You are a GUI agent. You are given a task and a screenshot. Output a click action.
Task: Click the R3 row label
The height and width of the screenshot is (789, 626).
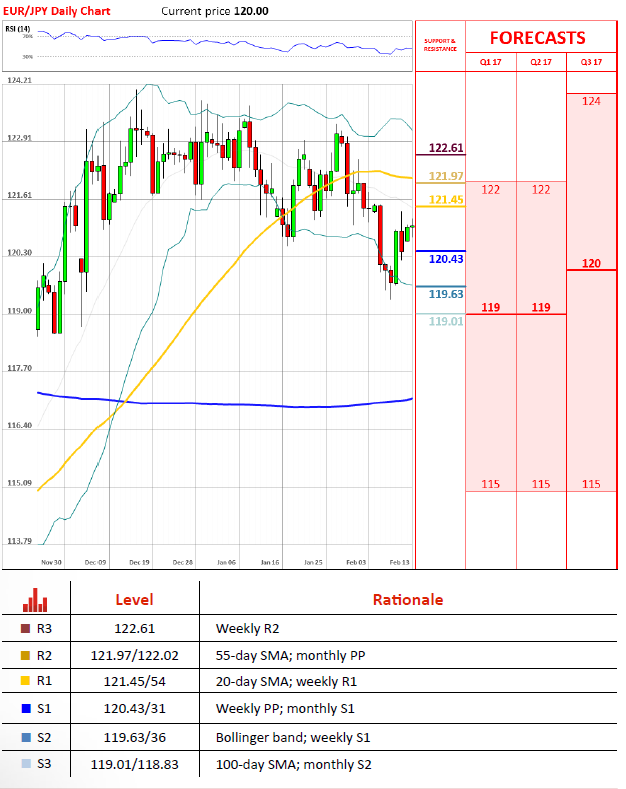pyautogui.click(x=44, y=628)
